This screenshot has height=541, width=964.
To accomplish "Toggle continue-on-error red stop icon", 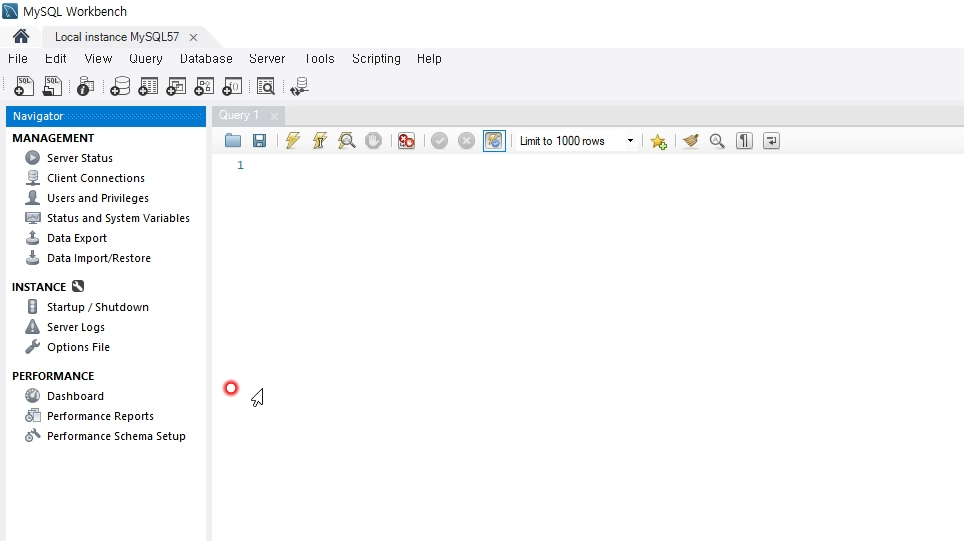I will [406, 141].
